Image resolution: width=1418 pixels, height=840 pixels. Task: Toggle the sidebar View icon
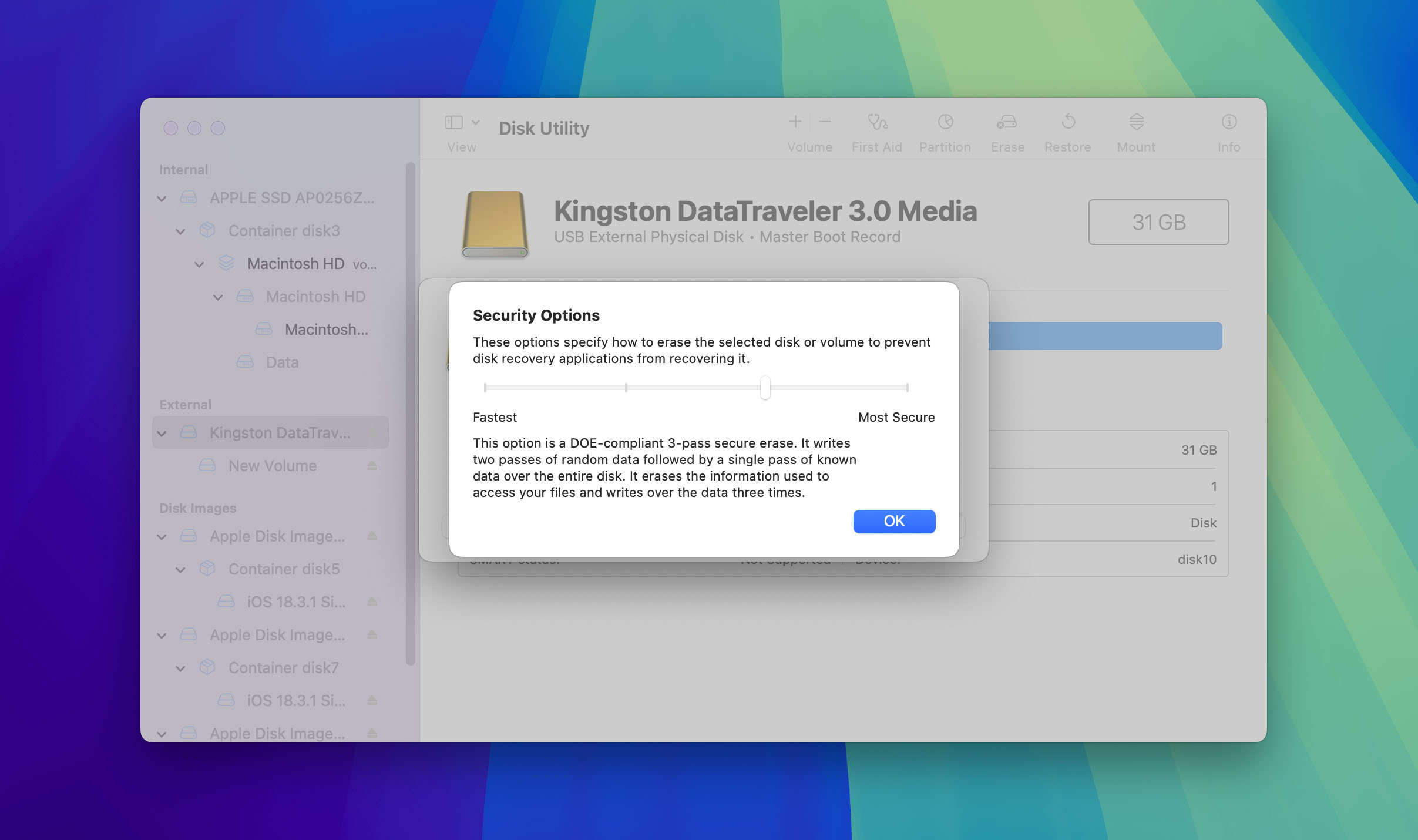(x=453, y=122)
